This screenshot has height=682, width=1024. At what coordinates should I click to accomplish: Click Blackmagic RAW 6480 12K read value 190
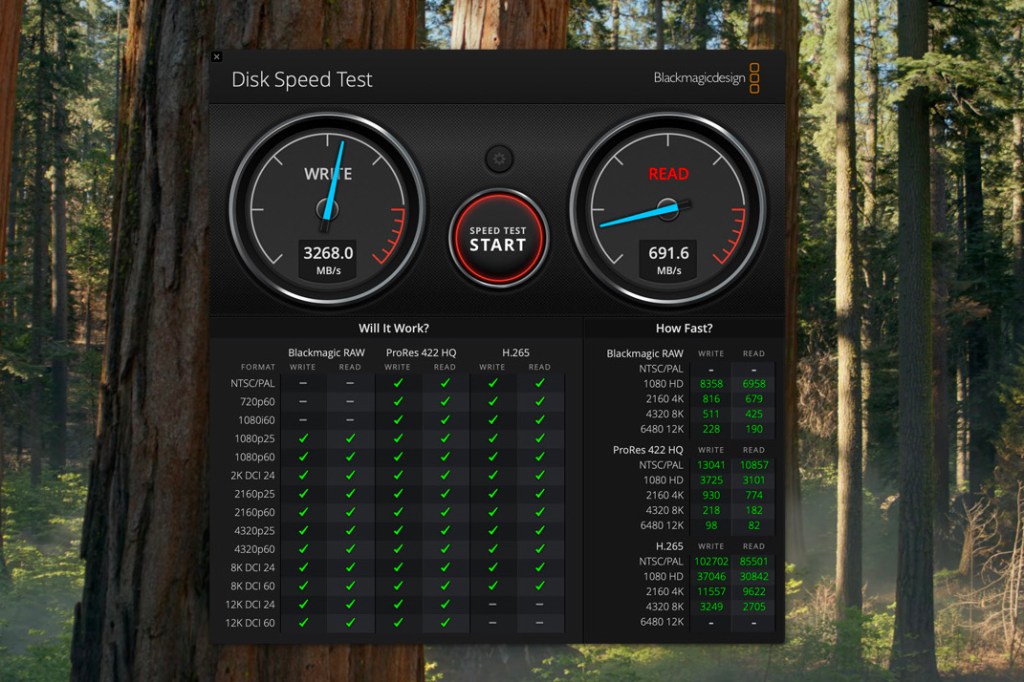(754, 429)
